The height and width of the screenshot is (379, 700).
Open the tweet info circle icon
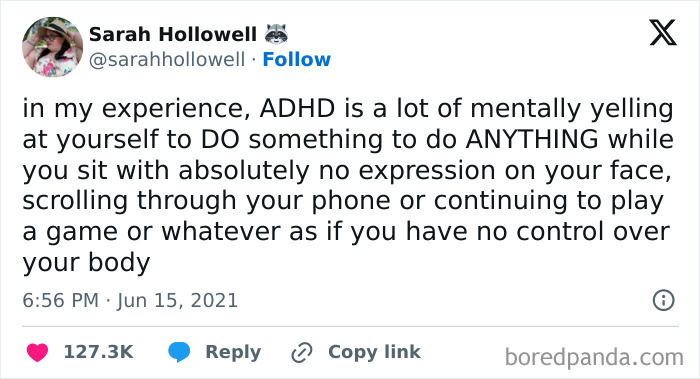663,300
